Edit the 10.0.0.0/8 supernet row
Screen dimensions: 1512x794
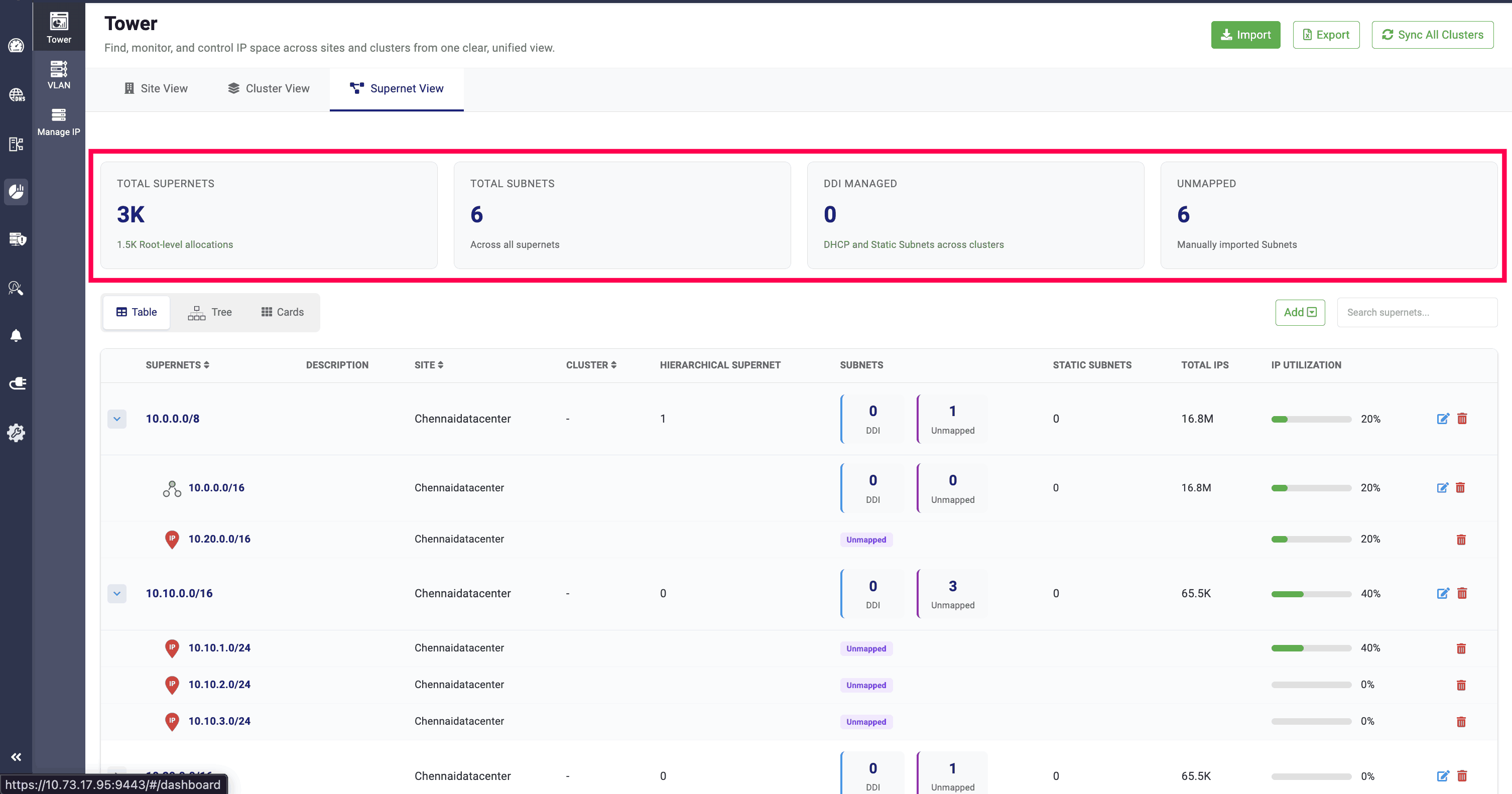[x=1442, y=419]
